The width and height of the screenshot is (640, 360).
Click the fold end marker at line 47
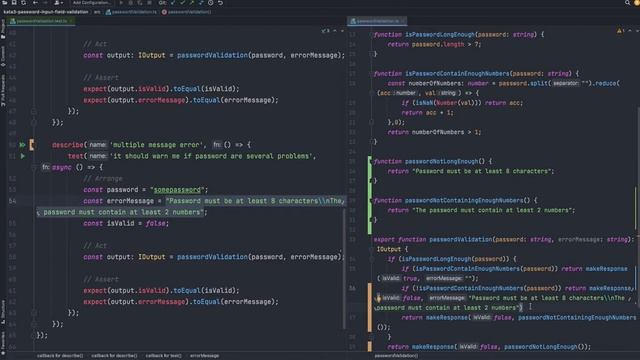click(34, 111)
